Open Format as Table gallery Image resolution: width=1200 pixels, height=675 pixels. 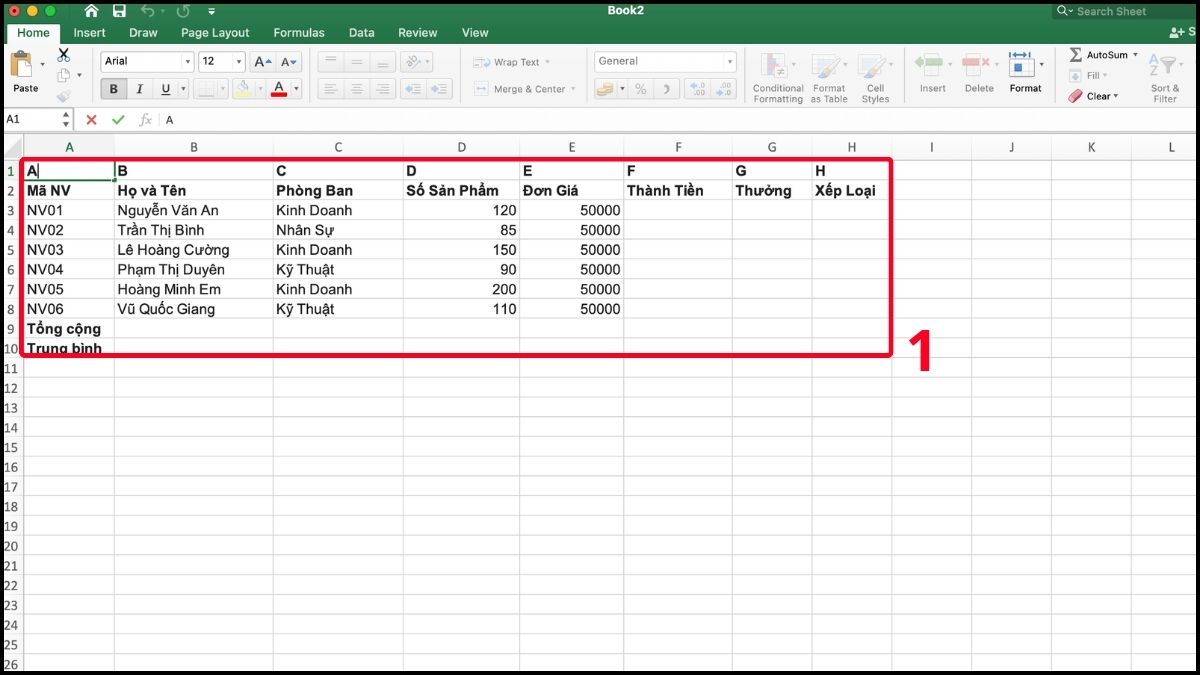click(x=829, y=79)
